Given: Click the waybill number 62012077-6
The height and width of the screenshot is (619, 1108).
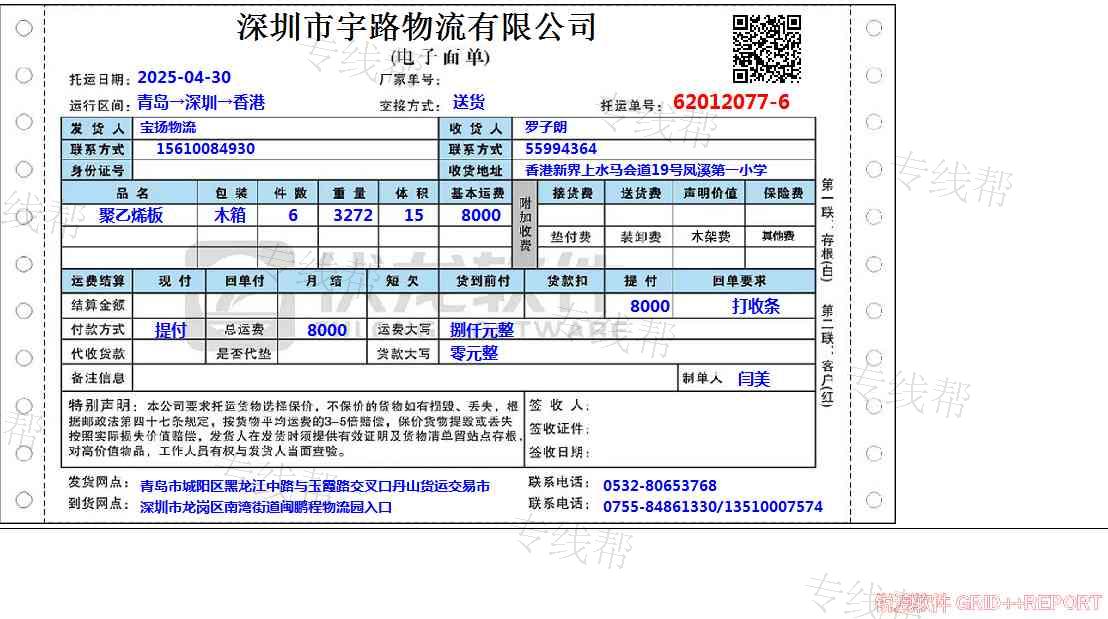Looking at the screenshot, I should pyautogui.click(x=731, y=102).
